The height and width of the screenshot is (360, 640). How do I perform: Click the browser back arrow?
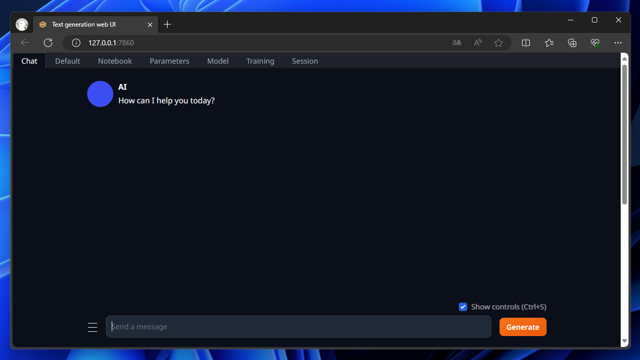pos(25,42)
